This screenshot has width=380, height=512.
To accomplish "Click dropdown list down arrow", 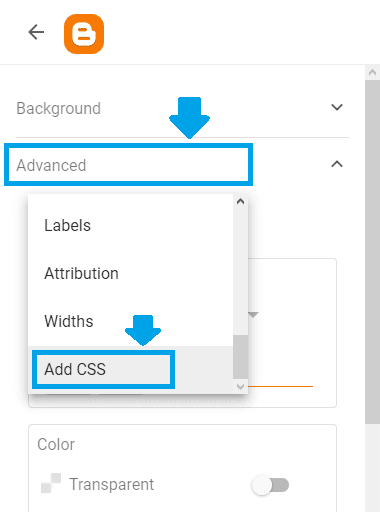I will click(x=240, y=387).
